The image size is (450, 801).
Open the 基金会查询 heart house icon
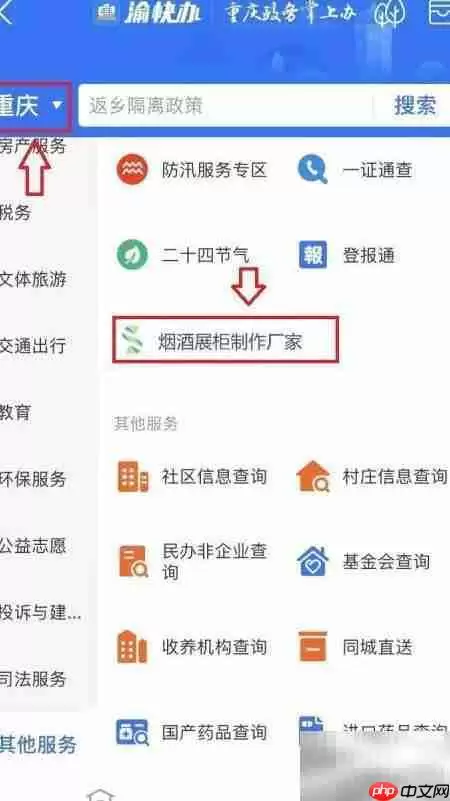(x=313, y=561)
